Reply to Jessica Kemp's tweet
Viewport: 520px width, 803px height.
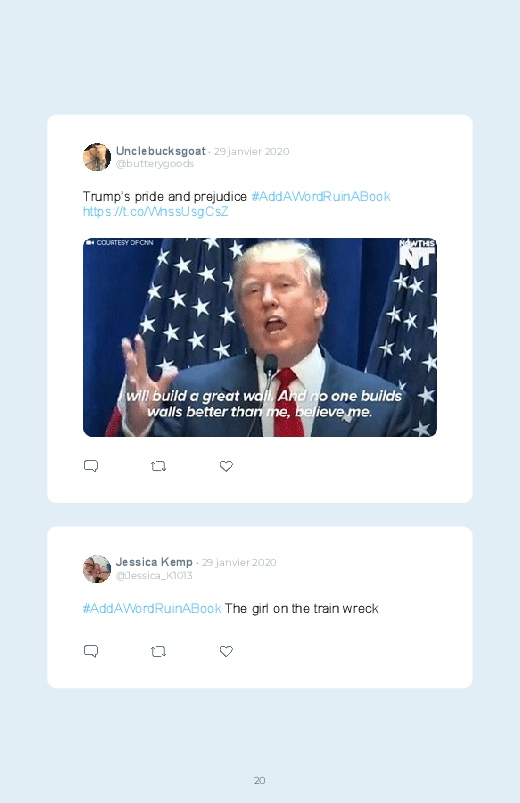91,651
